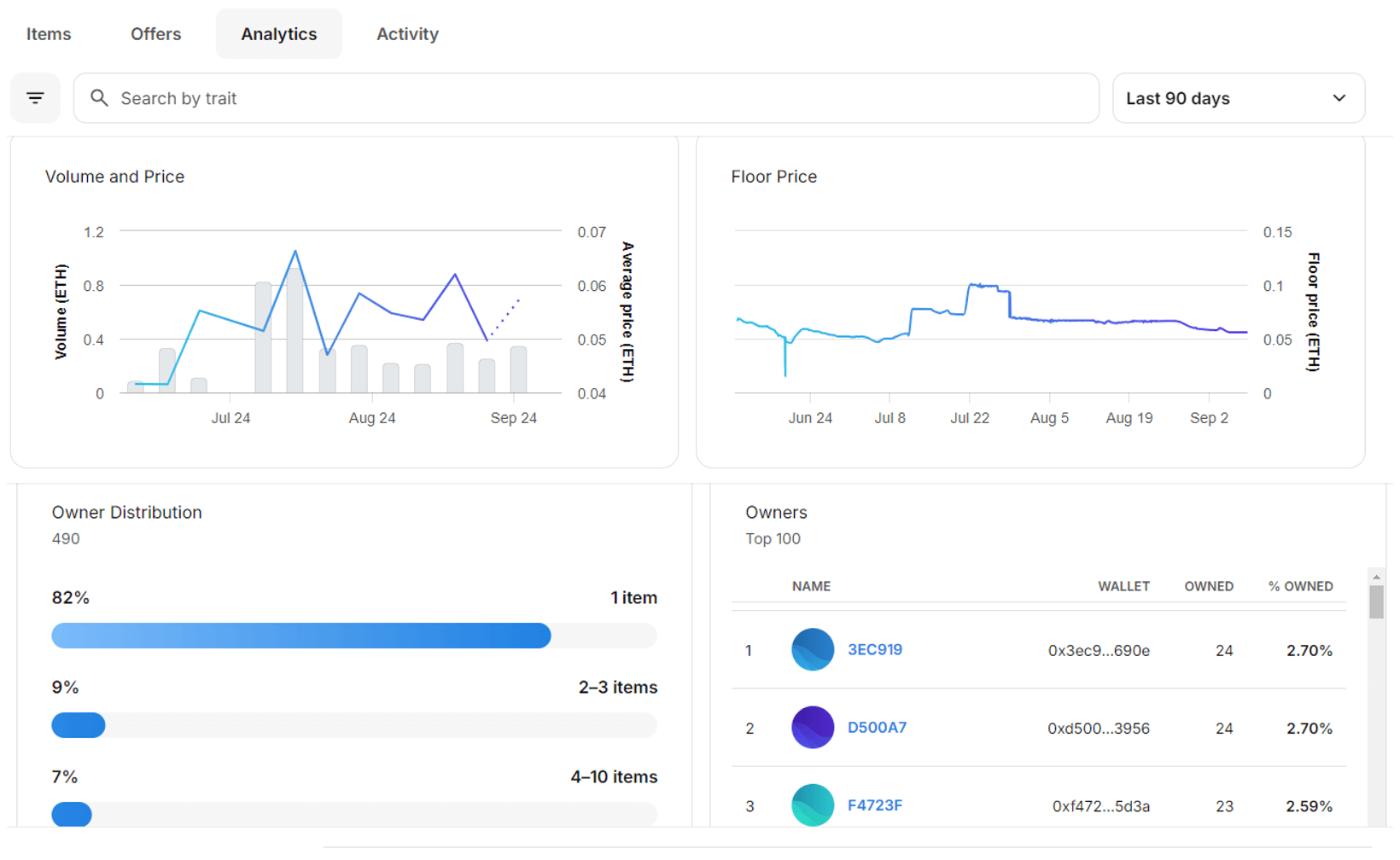
Task: Click the avatar icon of owner D500A7
Action: (x=812, y=727)
